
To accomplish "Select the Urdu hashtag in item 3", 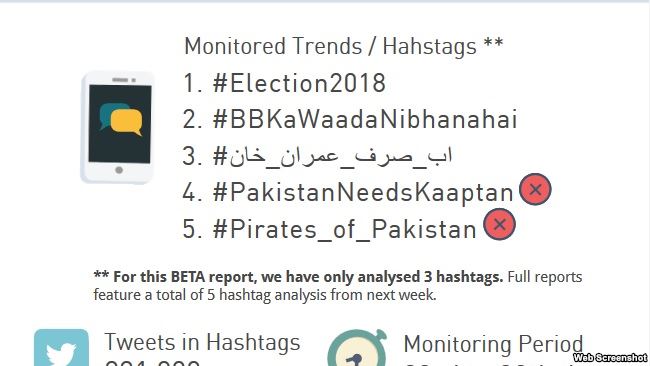I will click(332, 156).
